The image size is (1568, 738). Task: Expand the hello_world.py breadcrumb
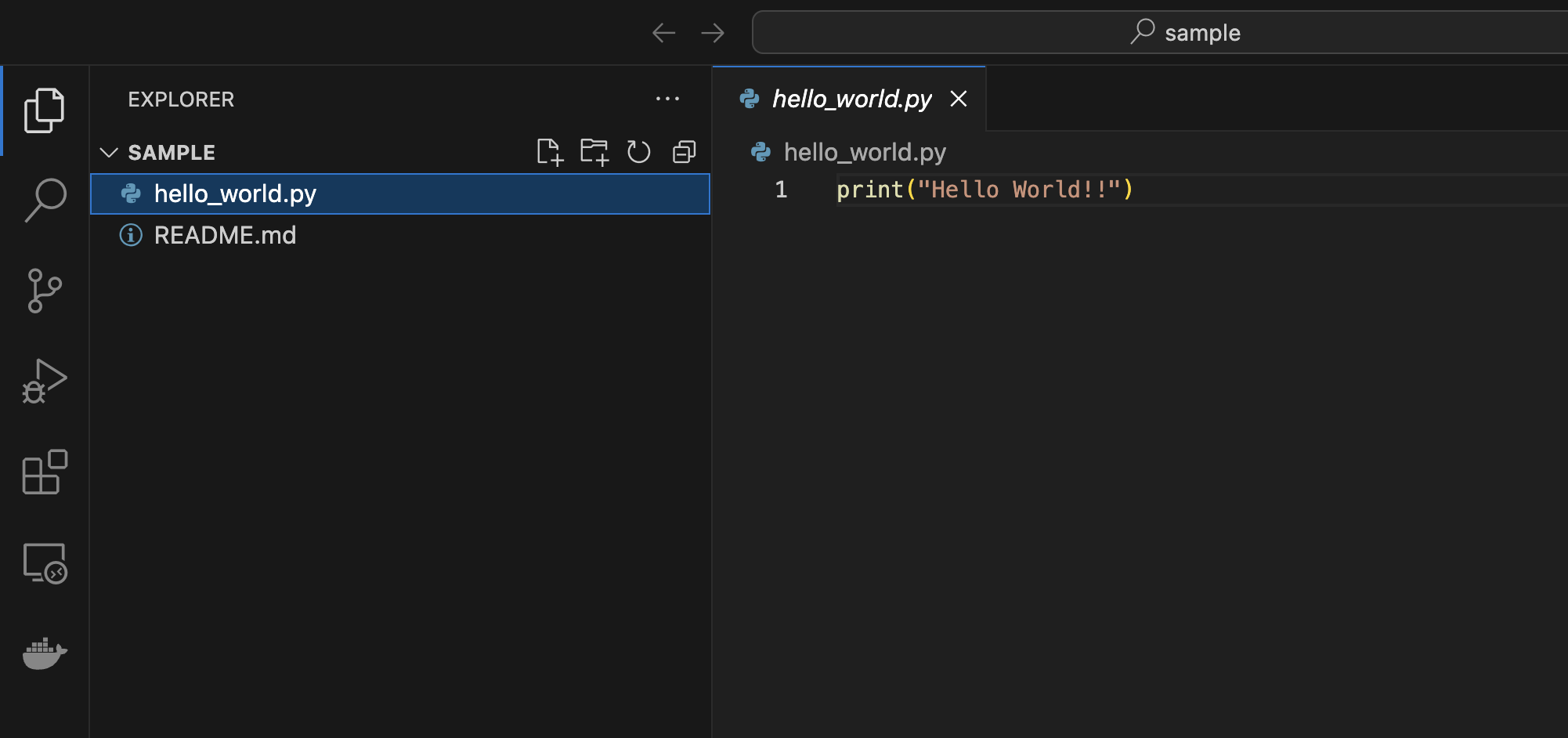[x=865, y=152]
